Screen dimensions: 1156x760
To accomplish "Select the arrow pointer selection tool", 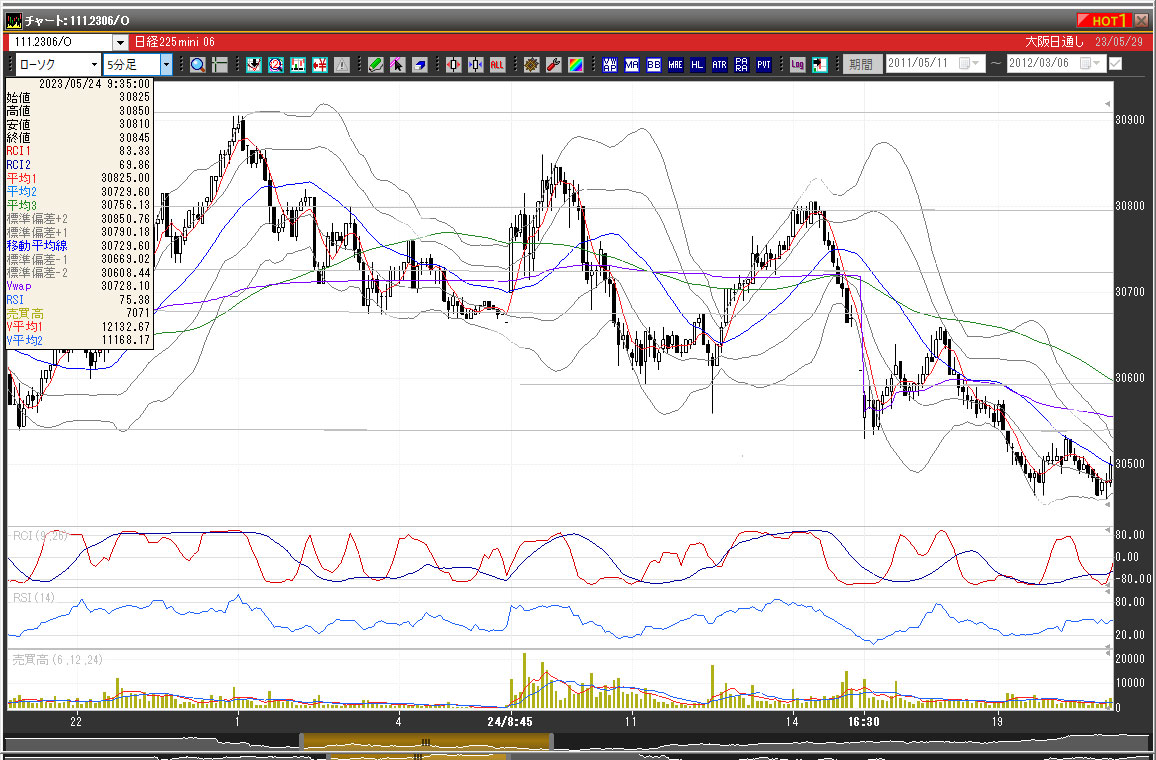I will pos(397,65).
